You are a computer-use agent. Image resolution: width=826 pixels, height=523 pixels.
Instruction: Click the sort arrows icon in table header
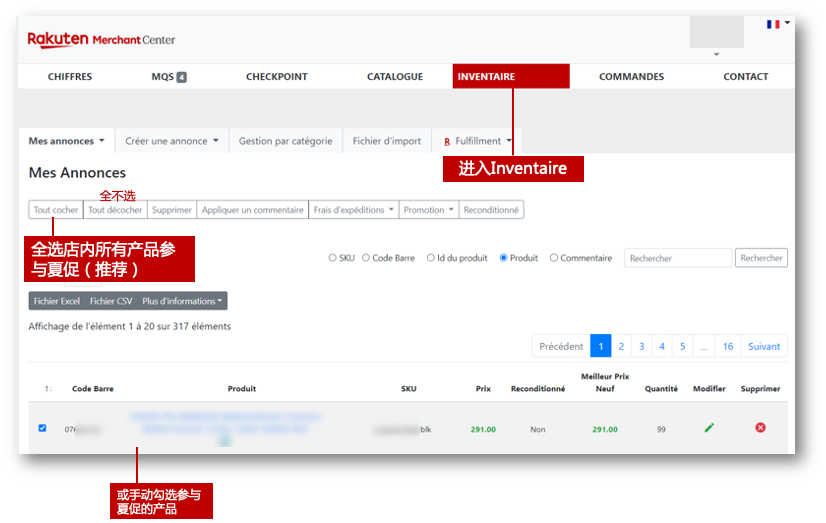pos(48,389)
